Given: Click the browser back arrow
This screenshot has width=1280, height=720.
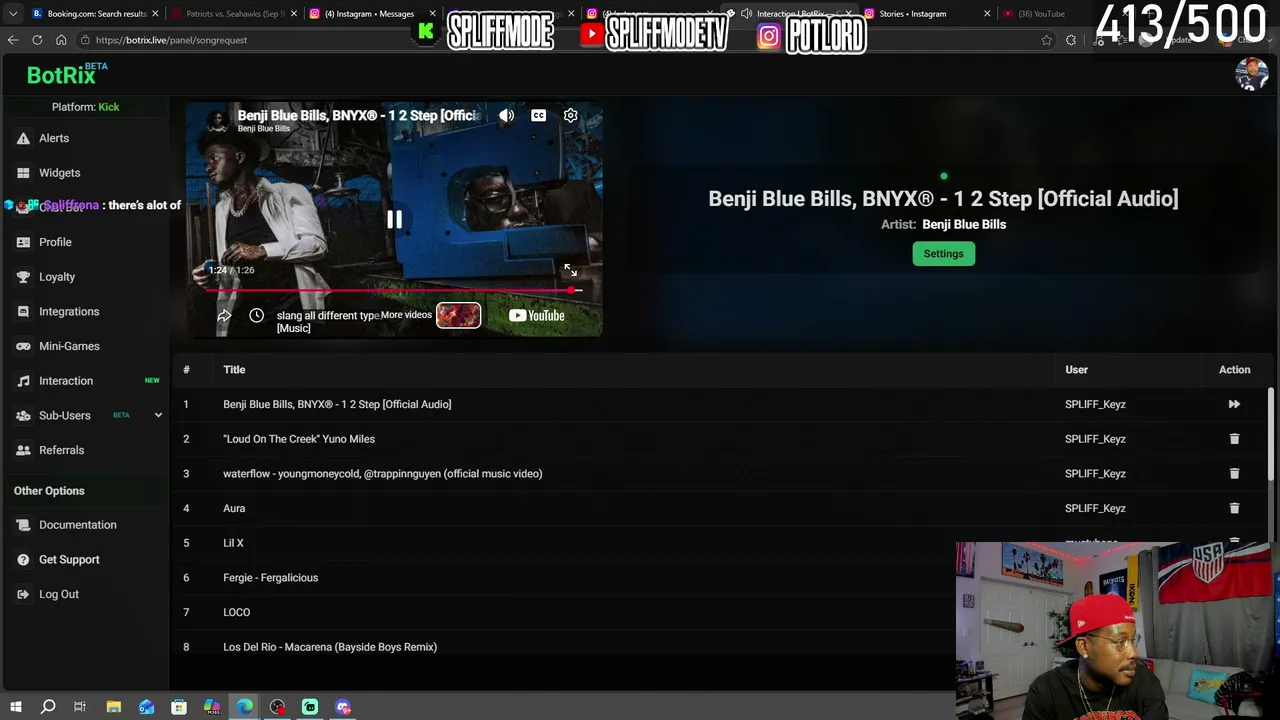Looking at the screenshot, I should pos(13,40).
